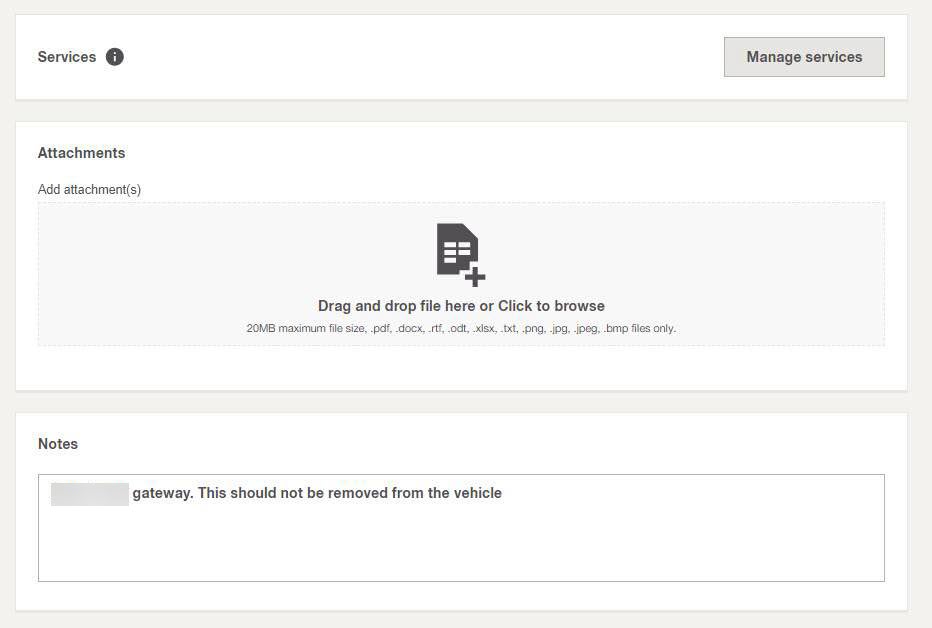Click the word "gateway" in the notes
The width and height of the screenshot is (932, 628).
pos(162,493)
